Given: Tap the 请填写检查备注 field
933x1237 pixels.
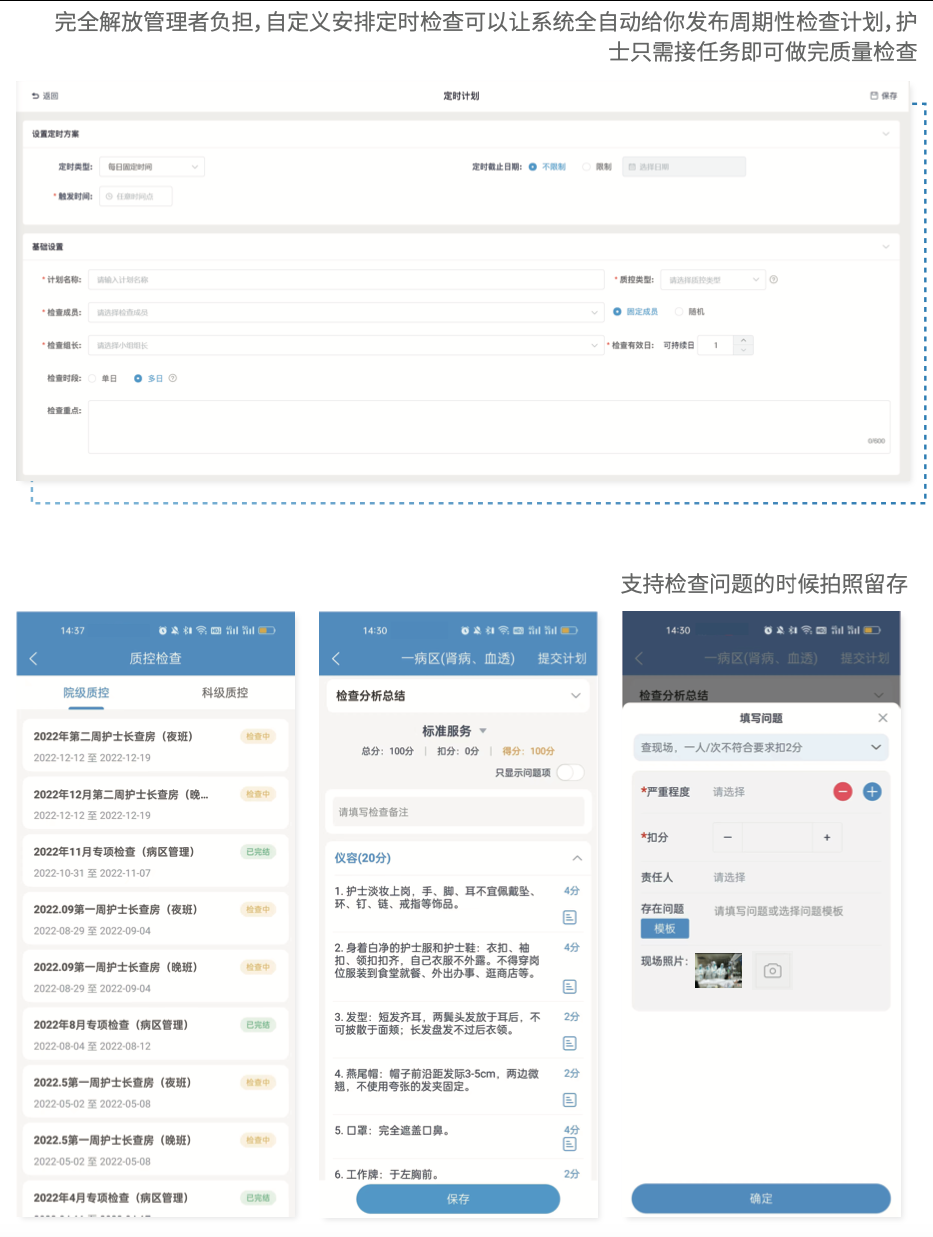Looking at the screenshot, I should point(458,812).
